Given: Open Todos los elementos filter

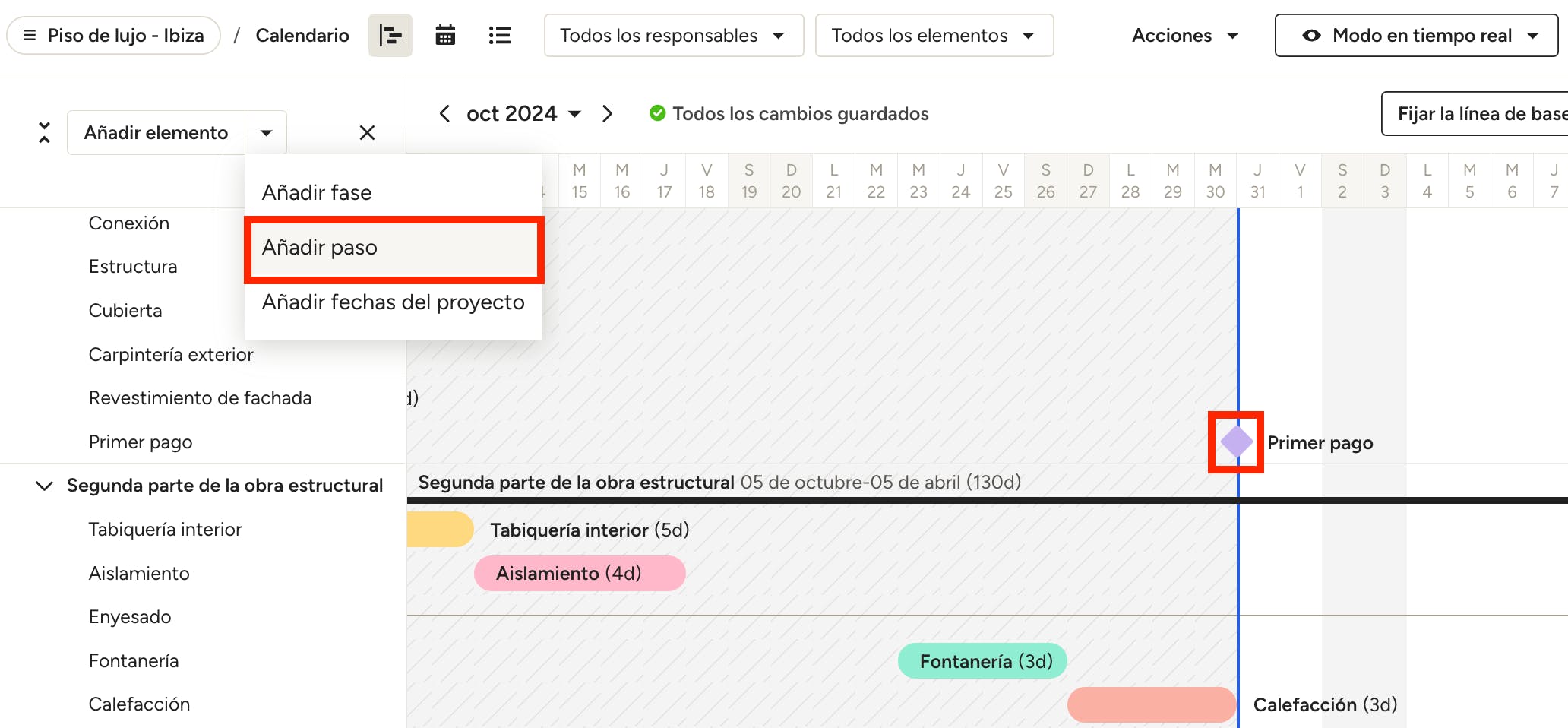Looking at the screenshot, I should point(934,36).
